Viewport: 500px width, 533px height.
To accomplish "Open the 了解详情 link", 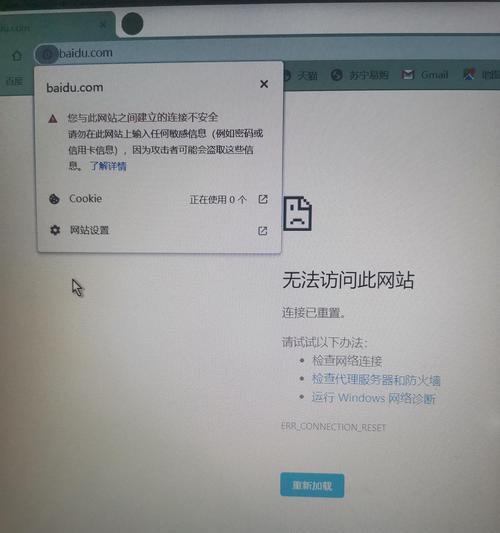I will (x=108, y=166).
